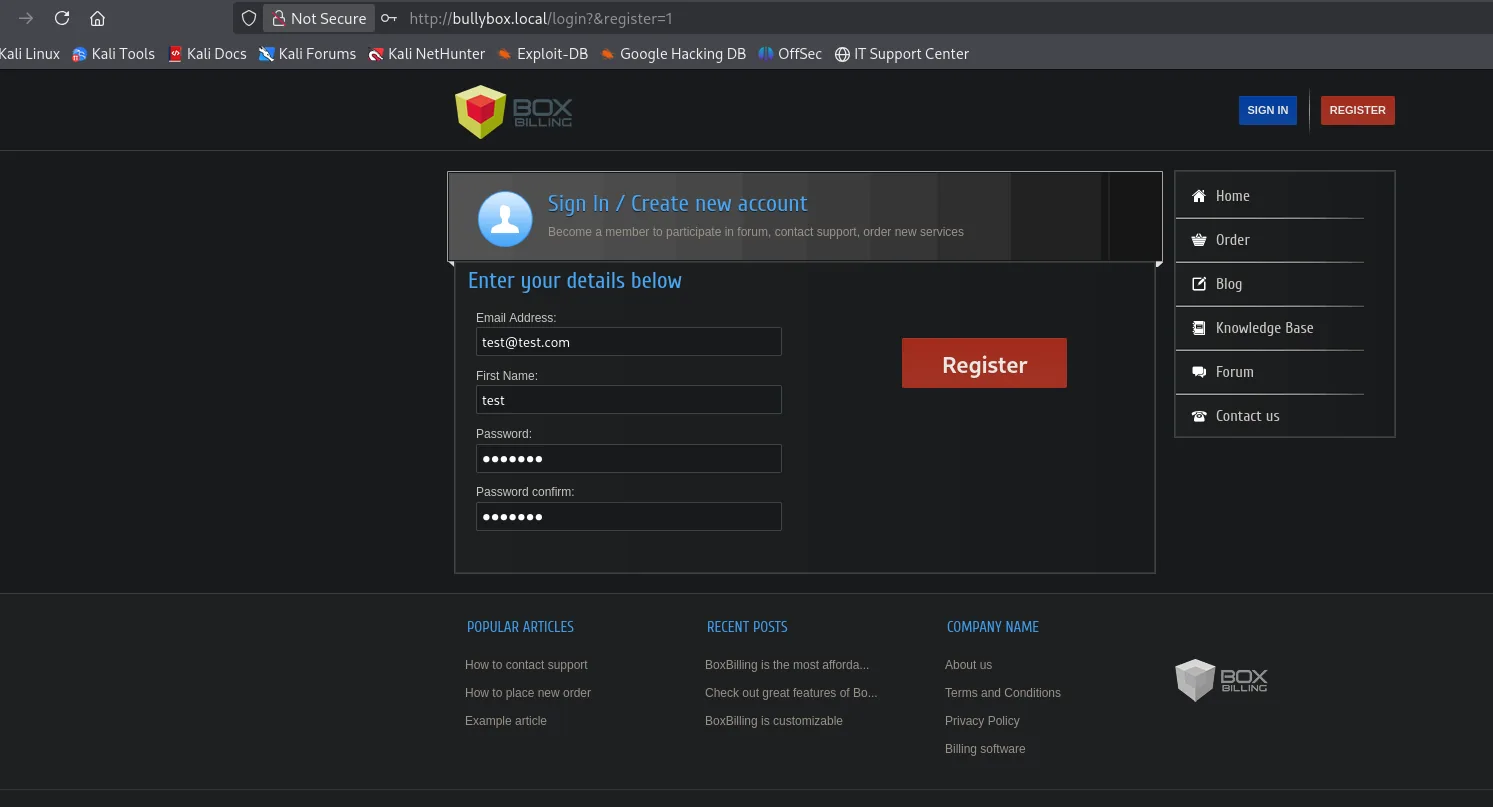Screen dimensions: 1493x807
Task: Click the book icon next to Knowledge Base
Action: coord(1199,328)
